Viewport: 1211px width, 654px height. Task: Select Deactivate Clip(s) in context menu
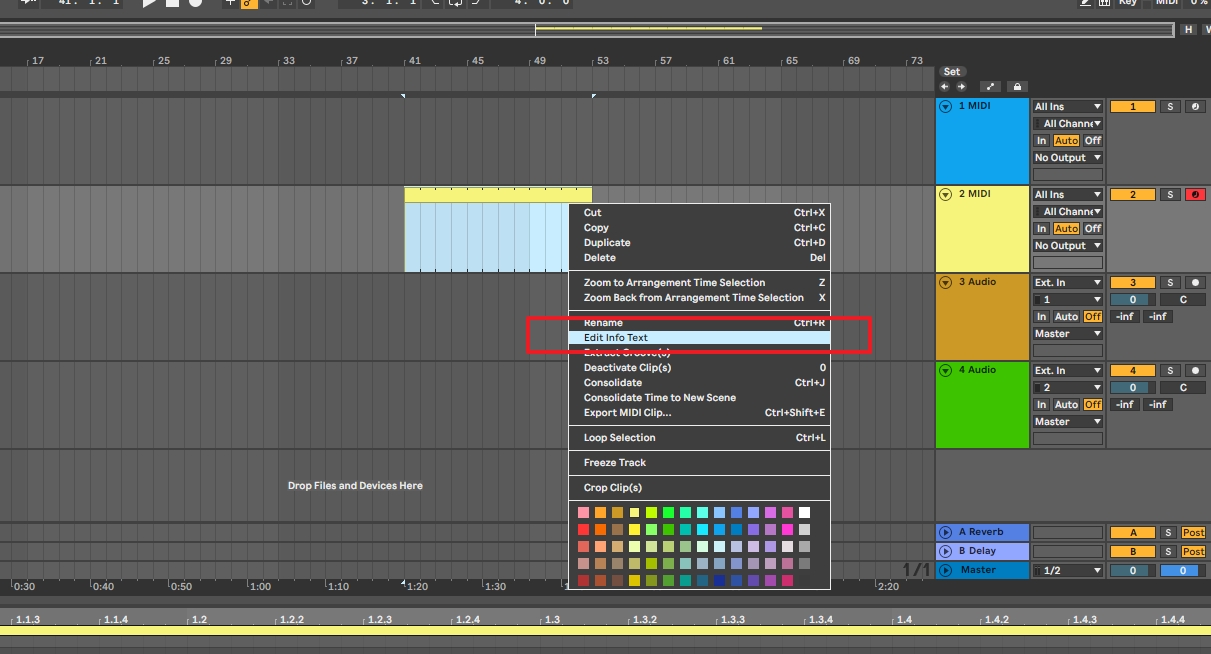point(700,368)
